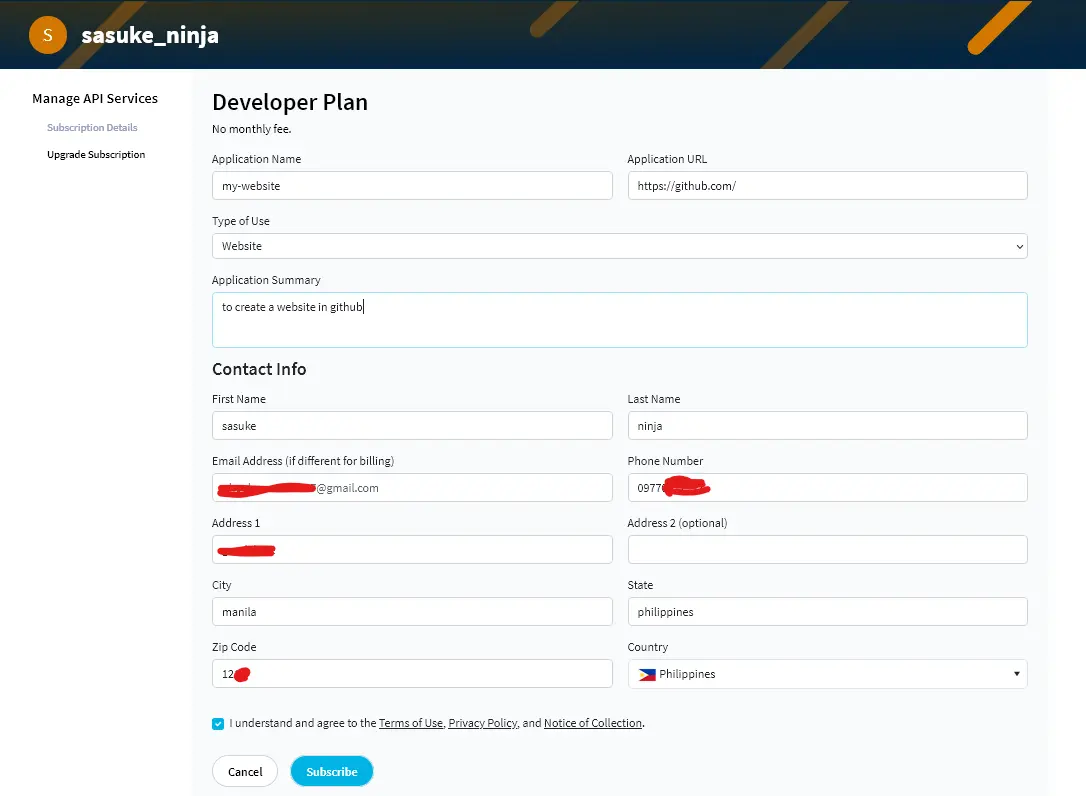Screen dimensions: 1086x796
Task: Click the orange S profile avatar
Action: coord(48,35)
